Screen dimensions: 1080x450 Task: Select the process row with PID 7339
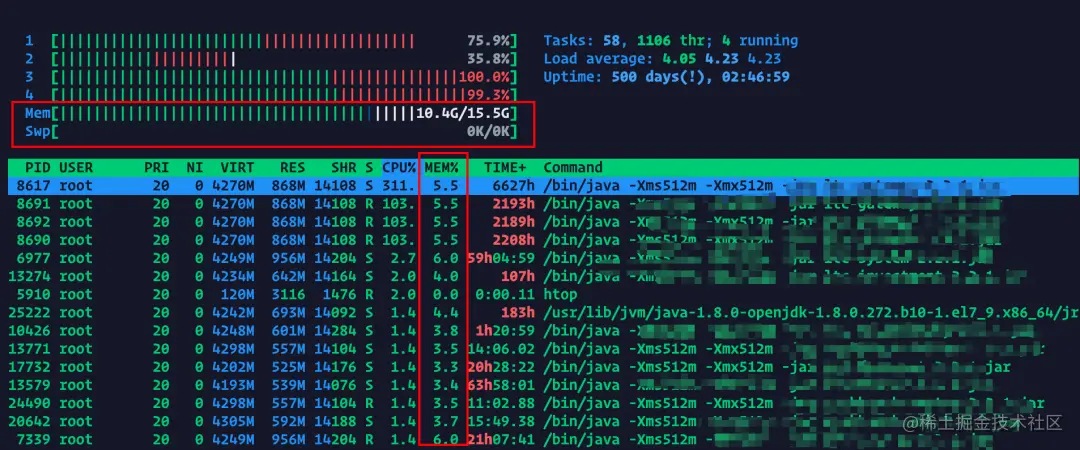pos(544,439)
